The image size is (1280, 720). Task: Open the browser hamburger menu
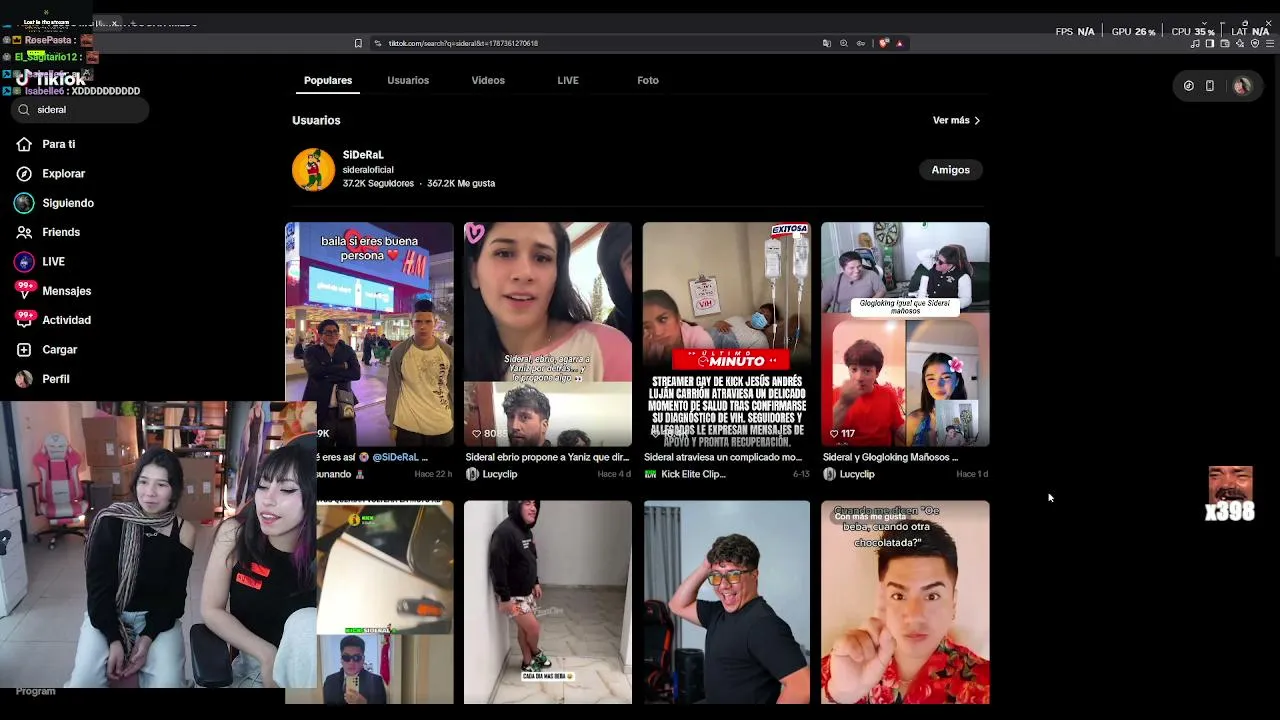pyautogui.click(x=1270, y=43)
